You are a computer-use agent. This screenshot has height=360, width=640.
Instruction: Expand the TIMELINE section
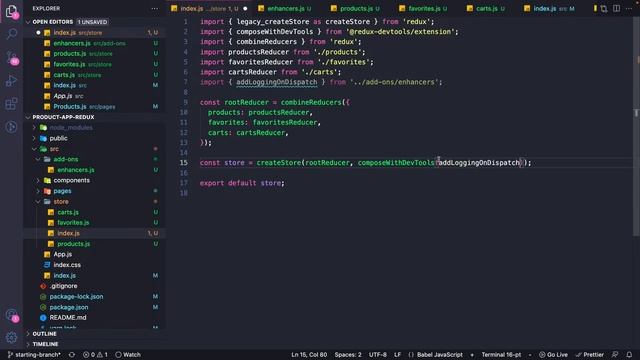(28, 344)
